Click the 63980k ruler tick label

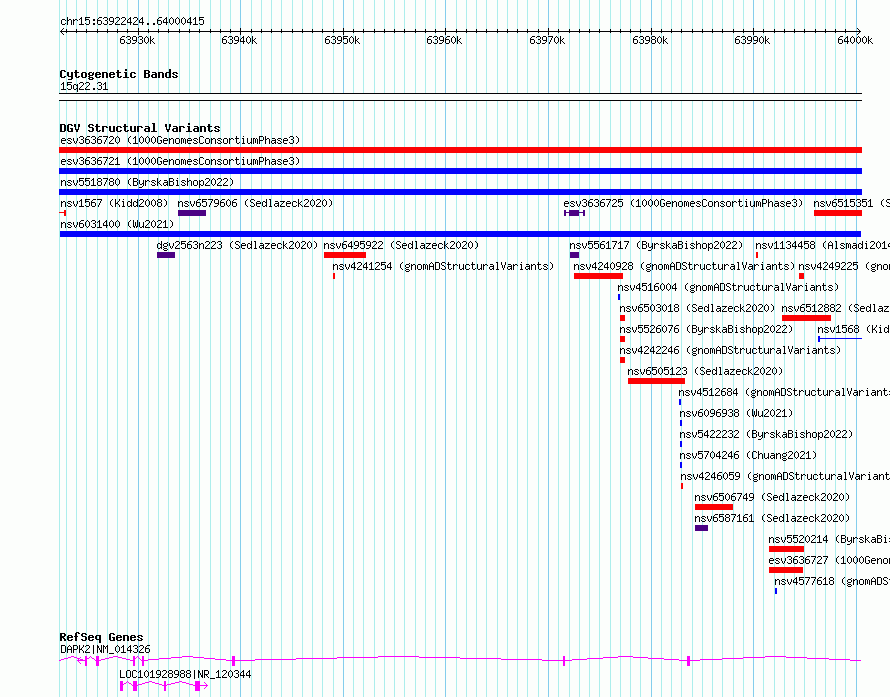(650, 40)
